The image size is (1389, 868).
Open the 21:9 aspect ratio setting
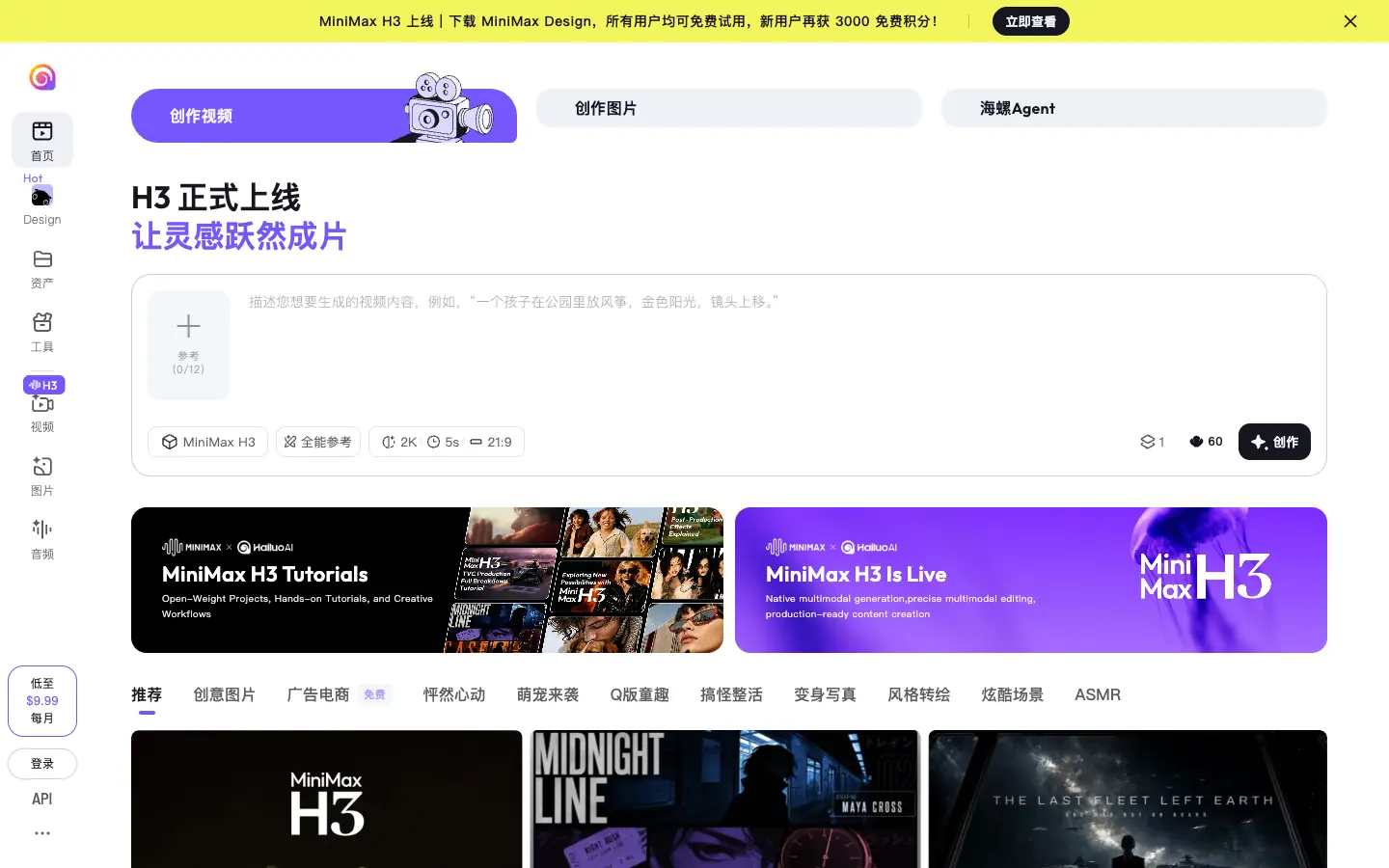tap(491, 442)
